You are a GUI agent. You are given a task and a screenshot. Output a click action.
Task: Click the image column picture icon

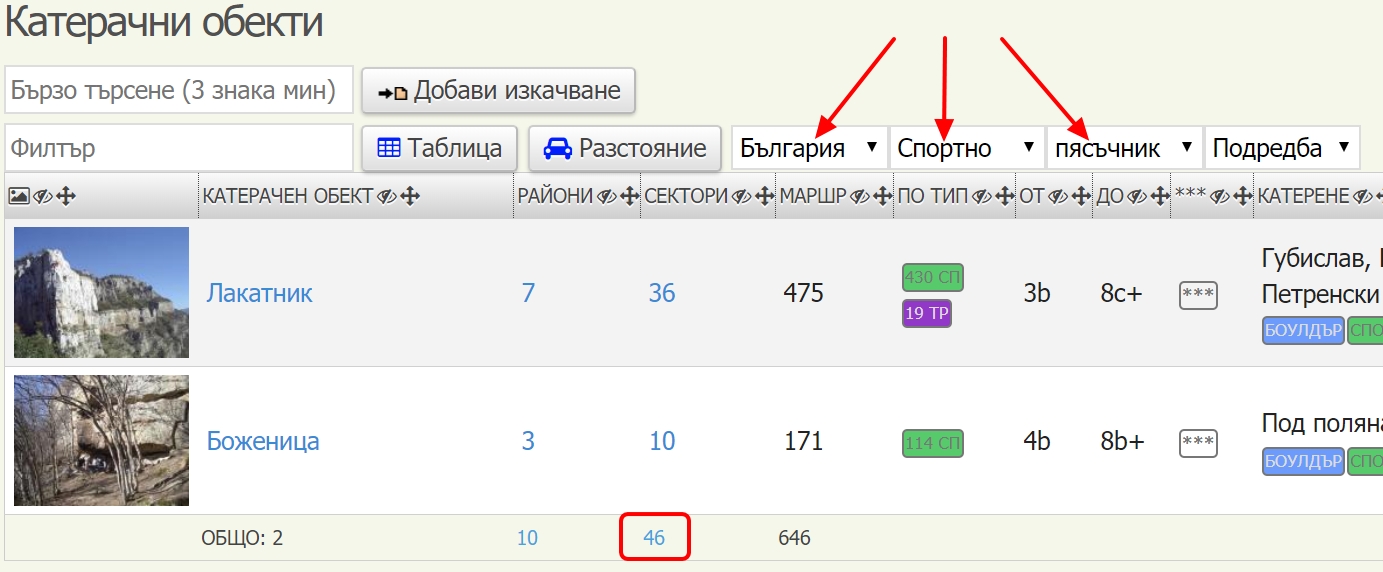point(19,197)
